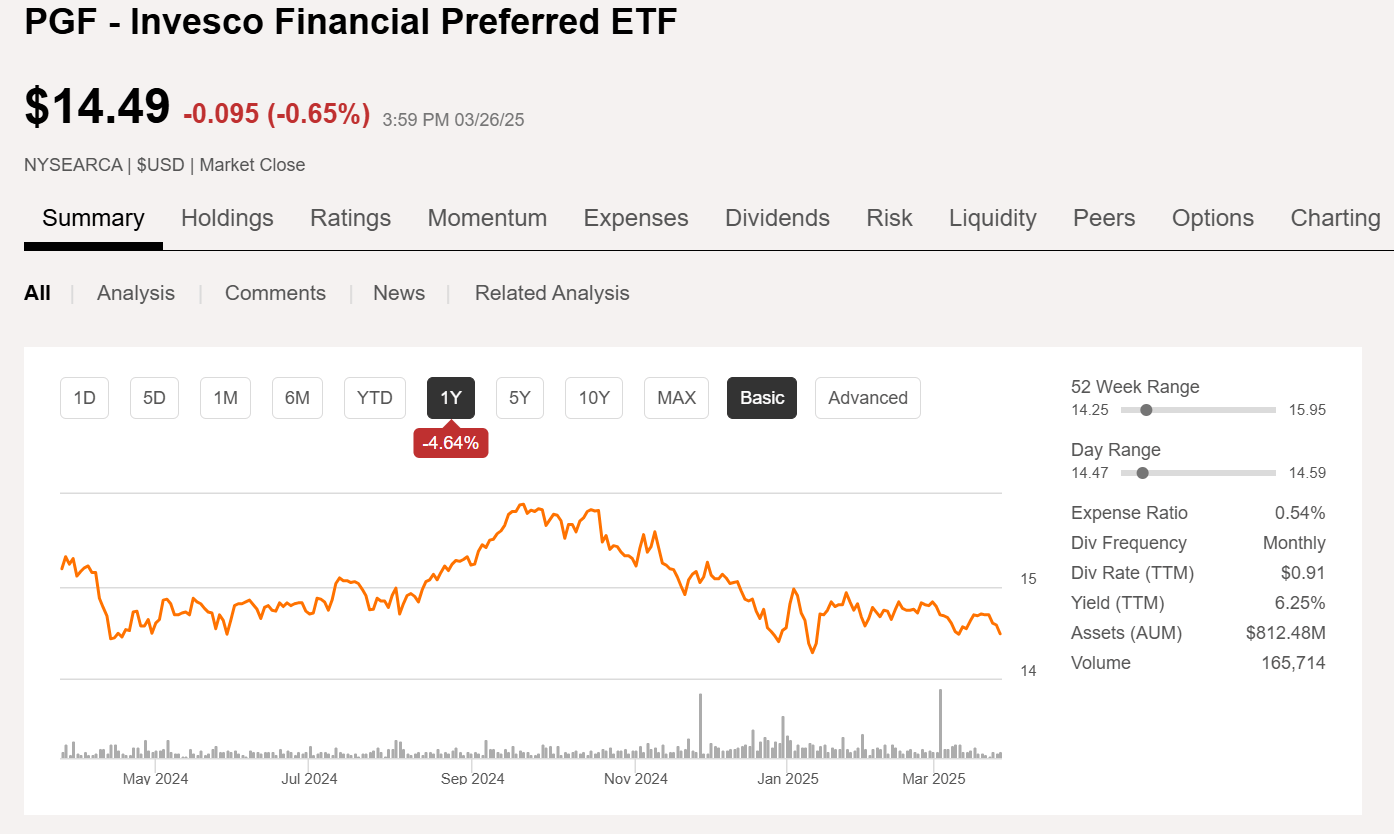Switch to the Risk tab
Image resolution: width=1394 pixels, height=834 pixels.
point(889,217)
